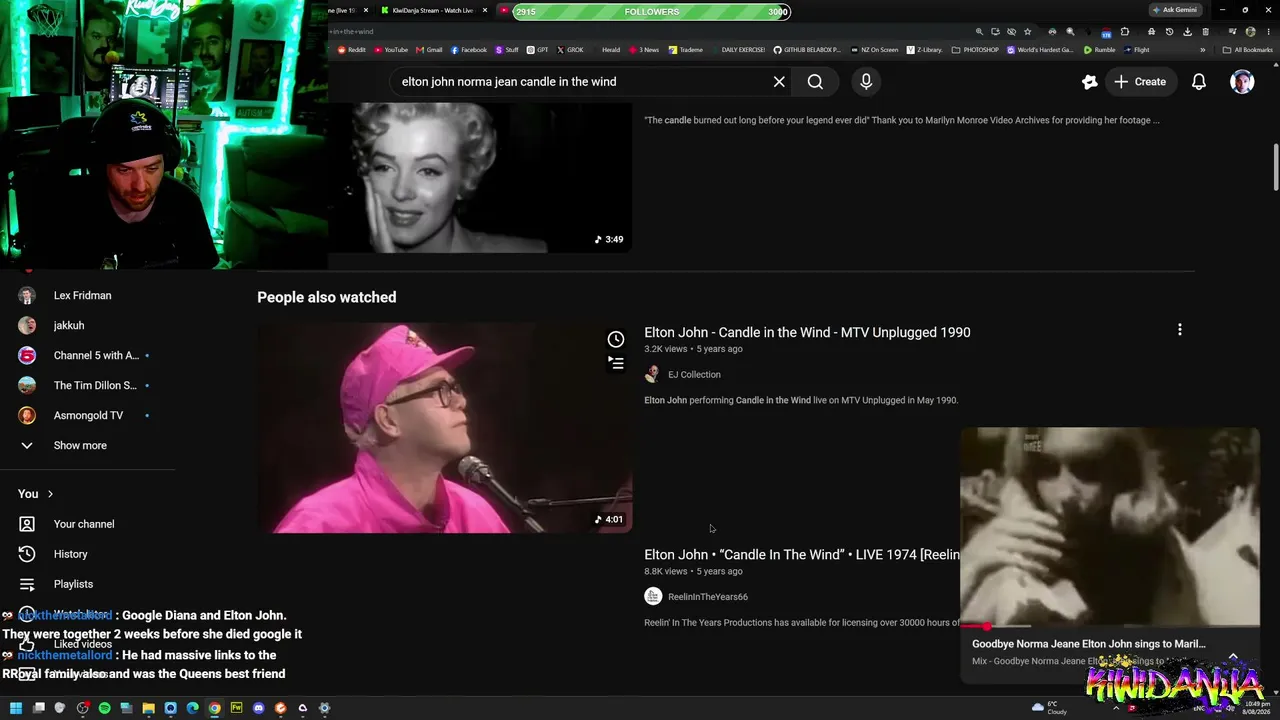1280x720 pixels.
Task: Open more actions for MTV Unplugged 1990 video
Action: tap(1179, 330)
